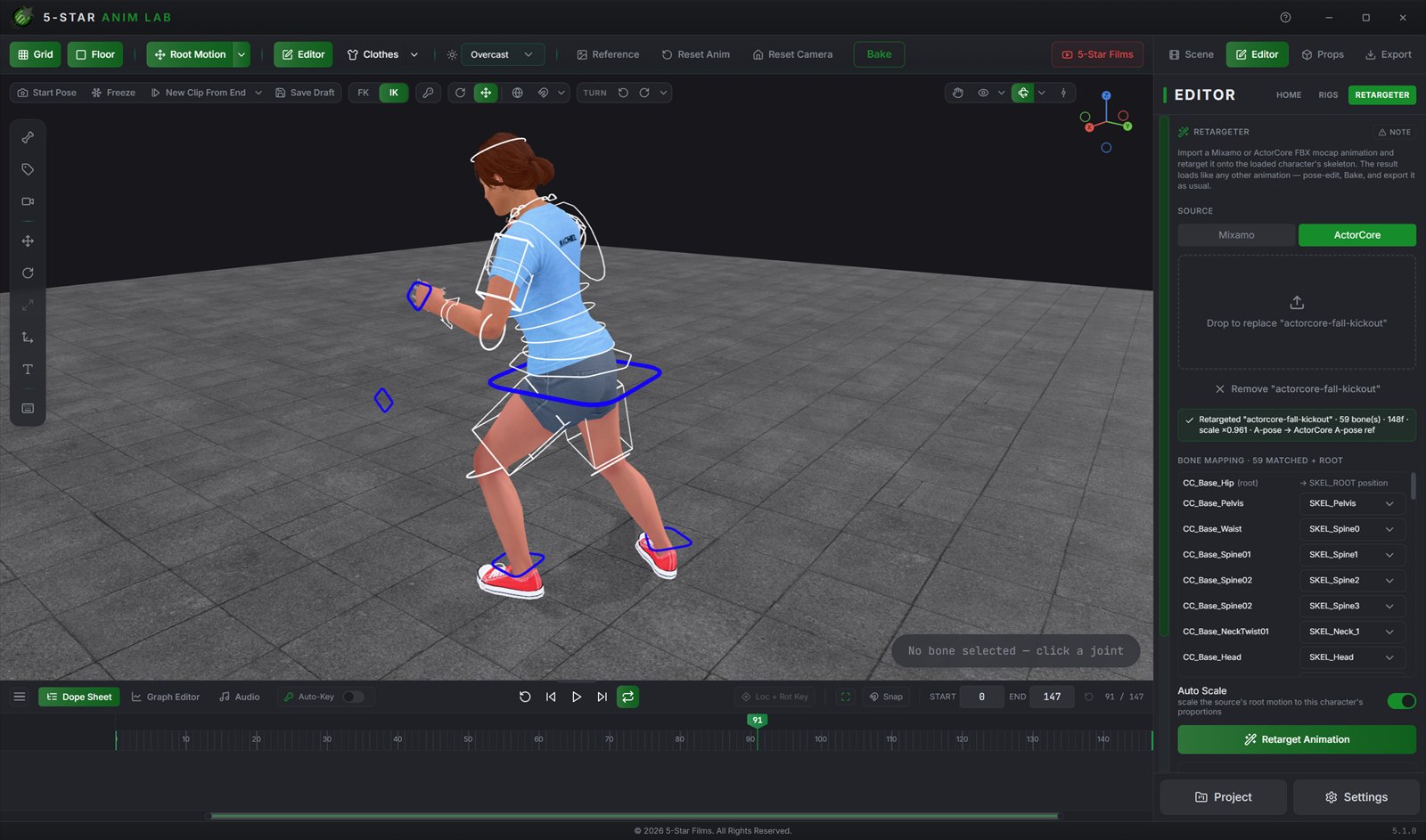
Task: Click the tag icon in left toolbar
Action: 28,169
